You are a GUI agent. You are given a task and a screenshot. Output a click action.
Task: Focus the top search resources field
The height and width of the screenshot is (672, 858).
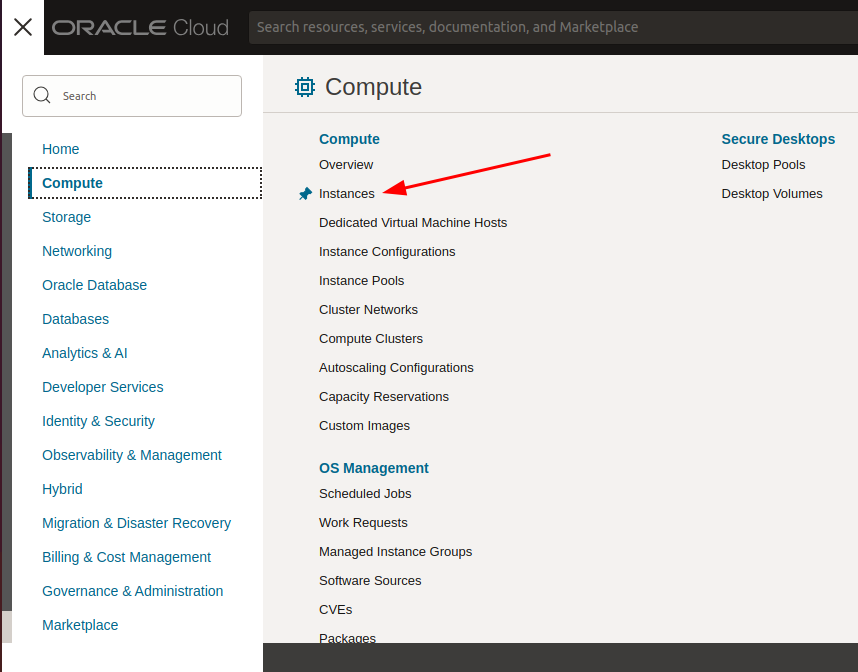[553, 27]
